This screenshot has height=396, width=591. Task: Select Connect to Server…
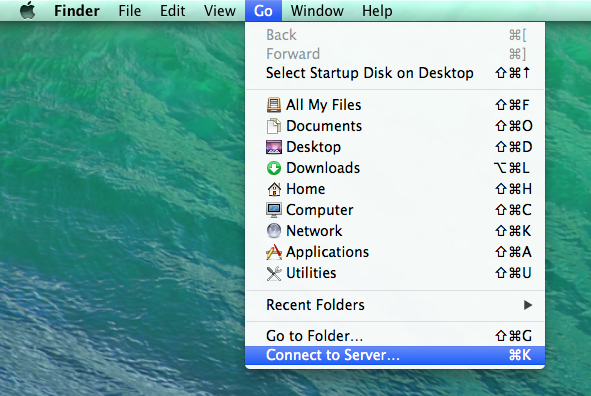click(x=395, y=355)
